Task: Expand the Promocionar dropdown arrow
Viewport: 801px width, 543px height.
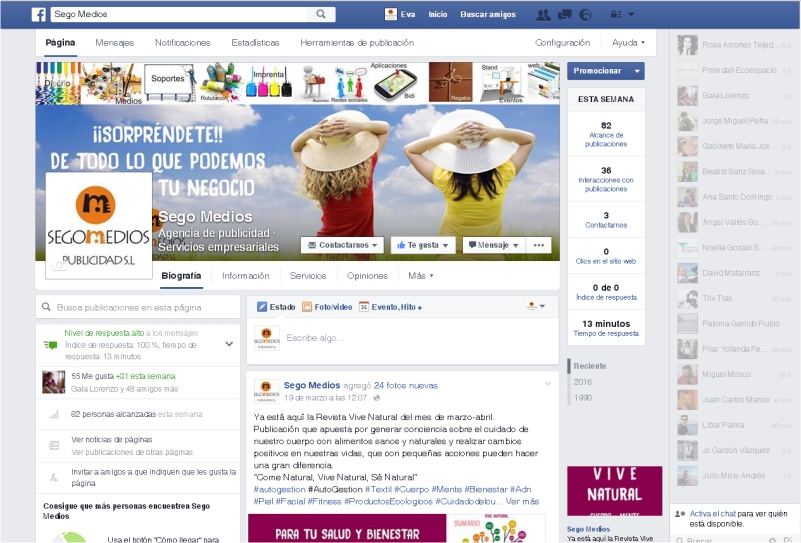Action: pos(637,71)
